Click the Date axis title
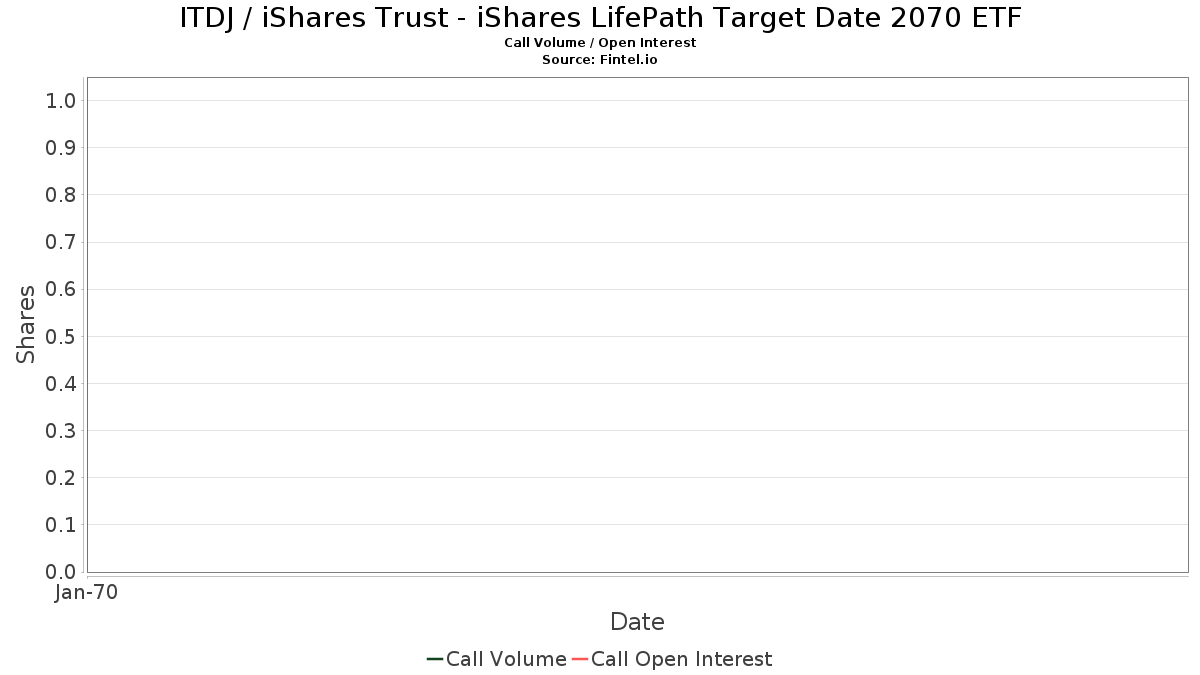Screen dimensions: 1200x675 [637, 622]
